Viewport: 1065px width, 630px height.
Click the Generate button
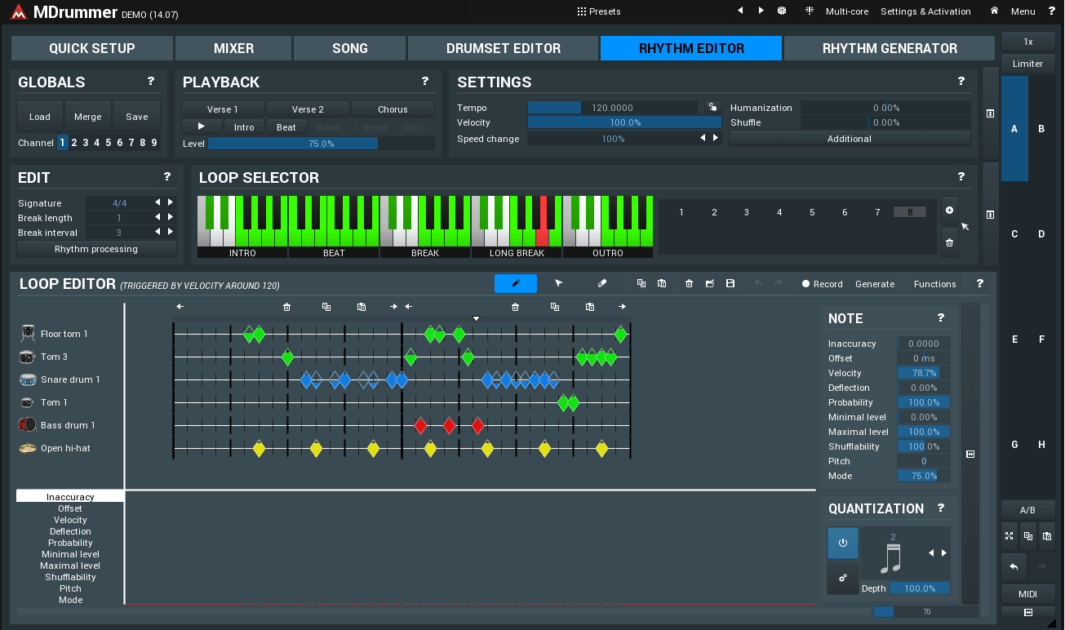click(875, 284)
